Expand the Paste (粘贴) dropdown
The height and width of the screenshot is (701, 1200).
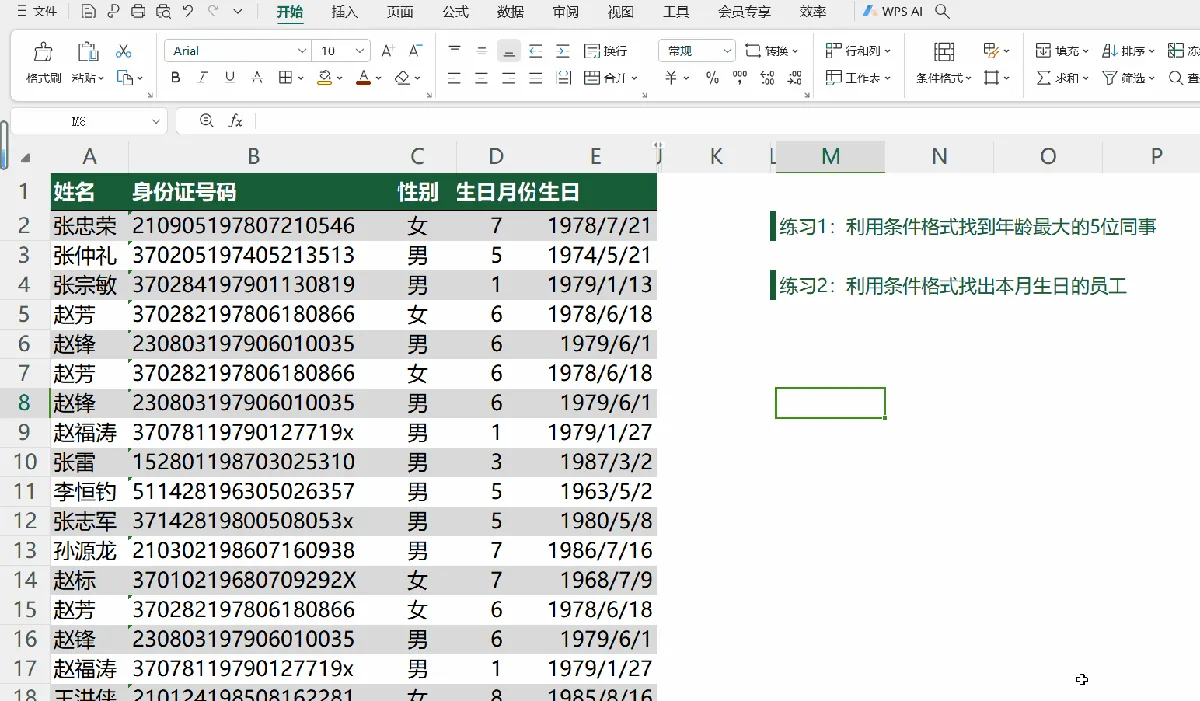click(88, 77)
